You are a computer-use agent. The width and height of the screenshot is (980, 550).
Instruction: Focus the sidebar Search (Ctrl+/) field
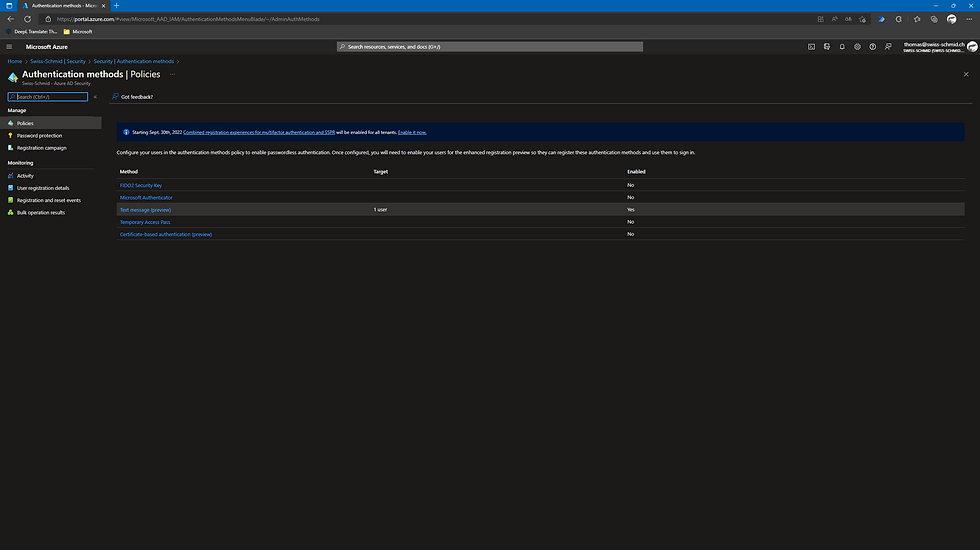(48, 97)
